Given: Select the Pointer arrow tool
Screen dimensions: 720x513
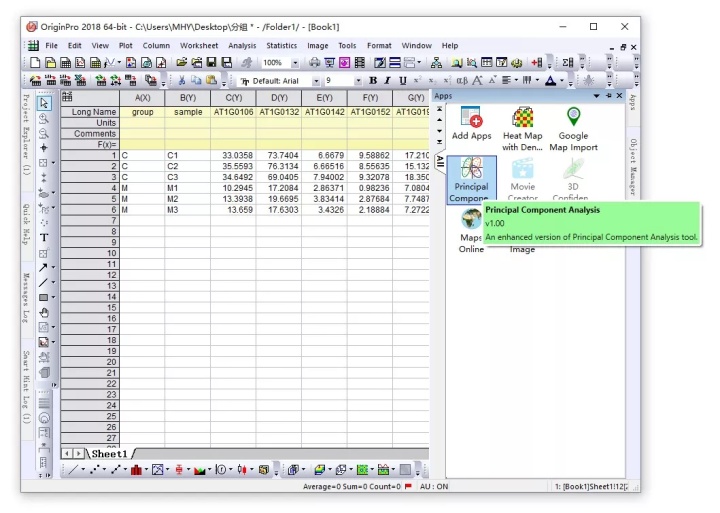Looking at the screenshot, I should (x=44, y=103).
